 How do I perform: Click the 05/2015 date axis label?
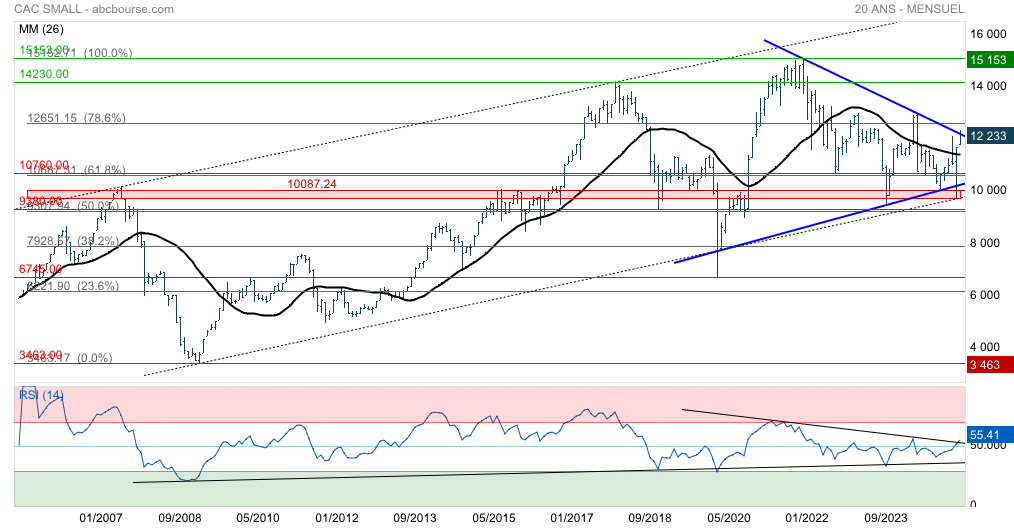493,518
